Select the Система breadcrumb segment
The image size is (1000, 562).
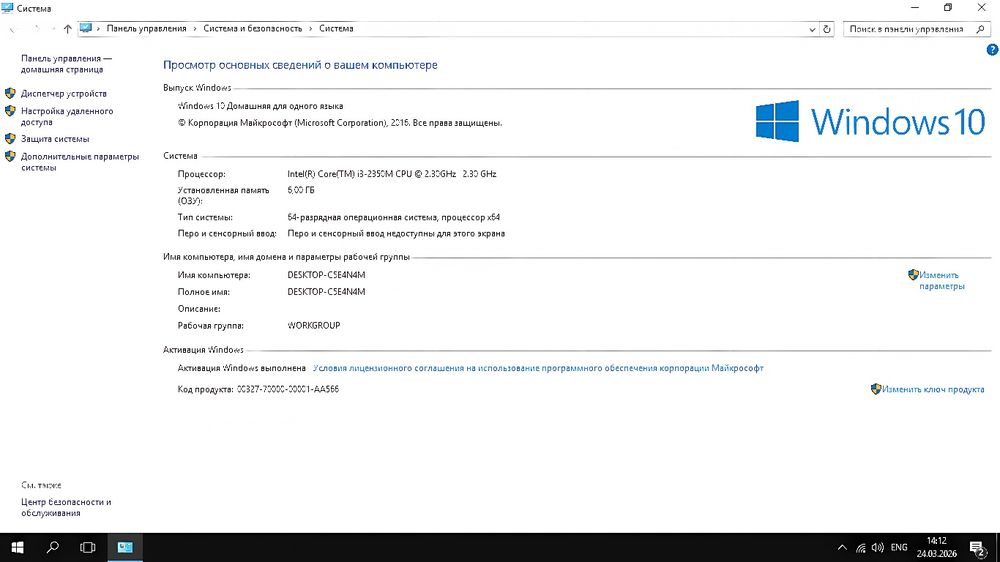336,29
